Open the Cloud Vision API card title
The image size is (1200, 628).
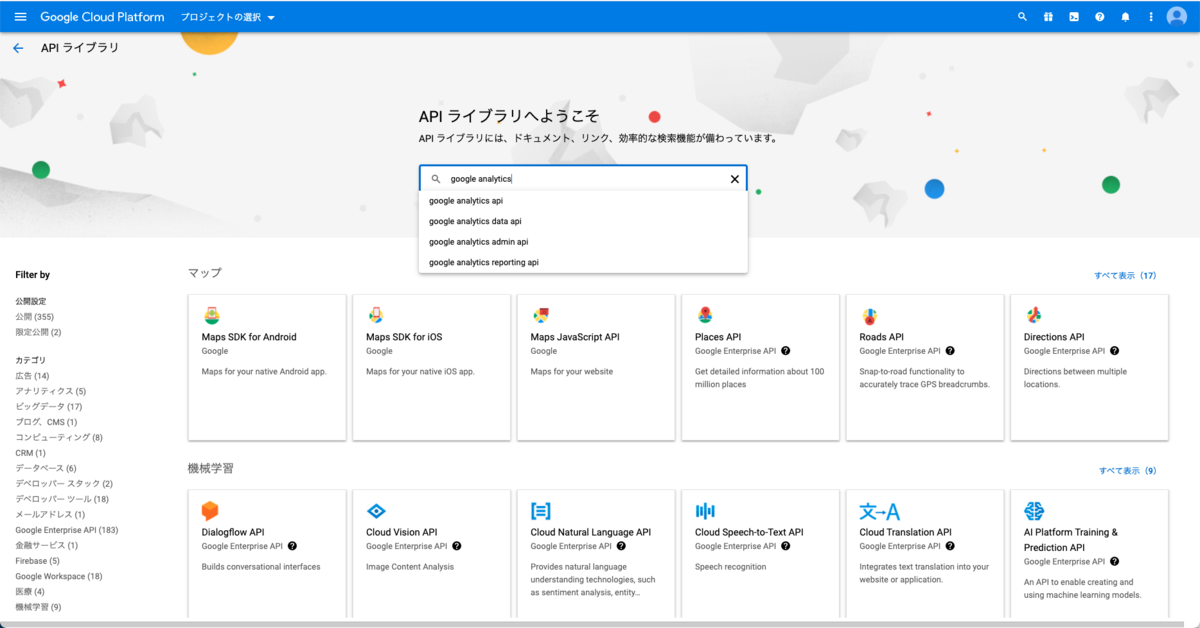click(402, 532)
